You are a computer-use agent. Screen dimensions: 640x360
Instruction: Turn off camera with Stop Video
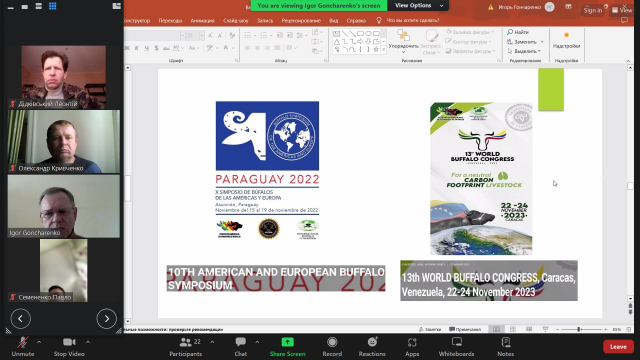(69, 347)
